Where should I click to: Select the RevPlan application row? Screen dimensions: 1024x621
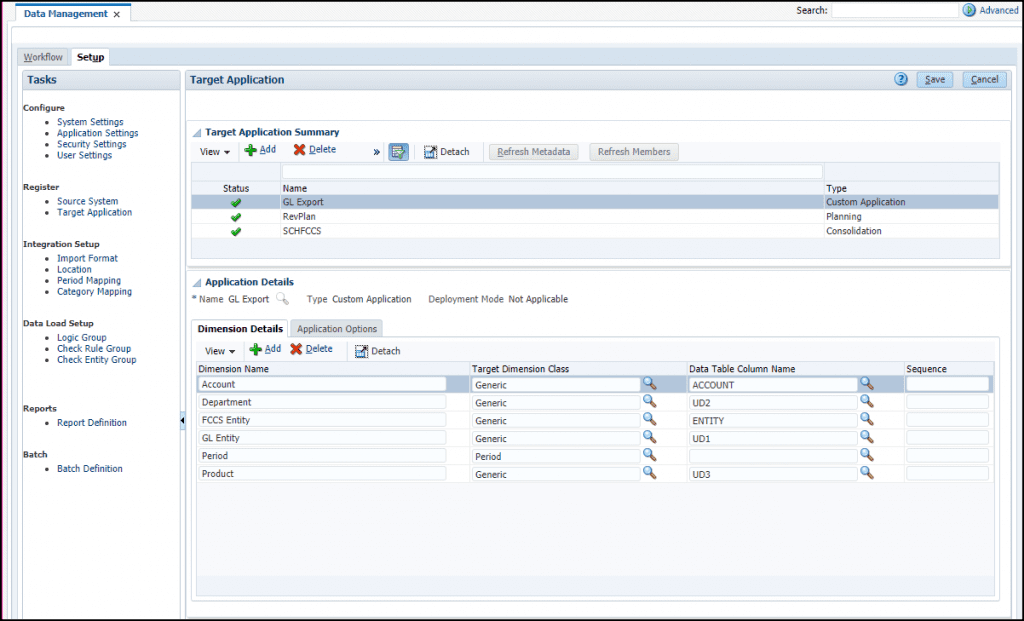tap(595, 217)
